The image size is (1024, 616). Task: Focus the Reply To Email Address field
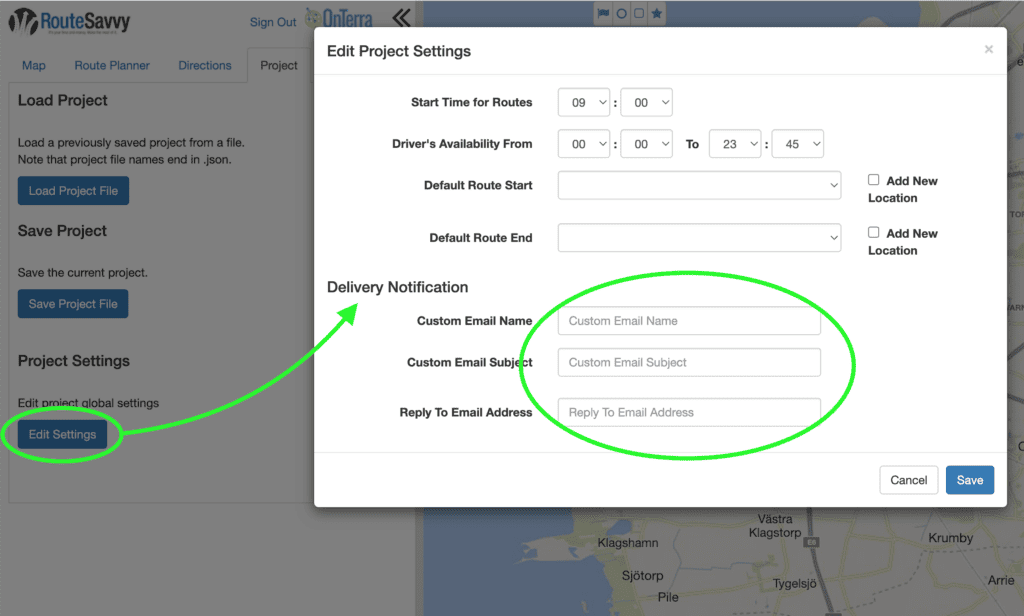click(x=689, y=412)
